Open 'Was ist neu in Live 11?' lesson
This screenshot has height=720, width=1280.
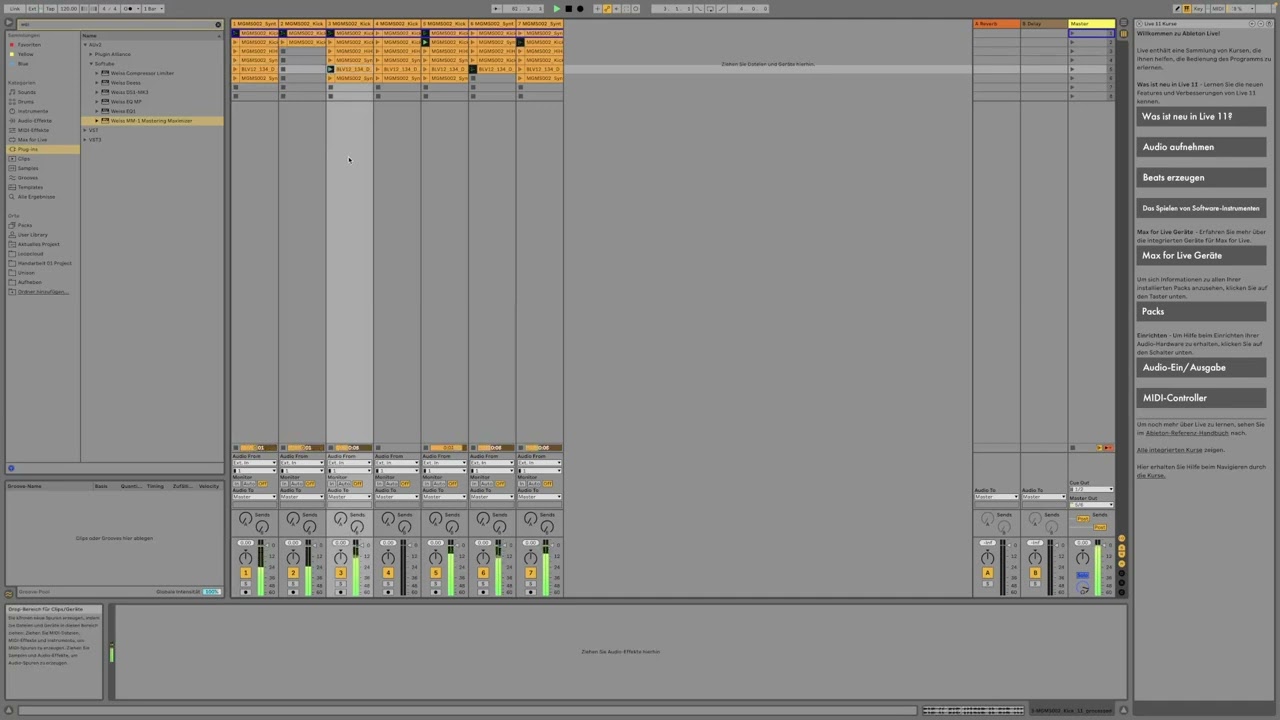(1201, 116)
